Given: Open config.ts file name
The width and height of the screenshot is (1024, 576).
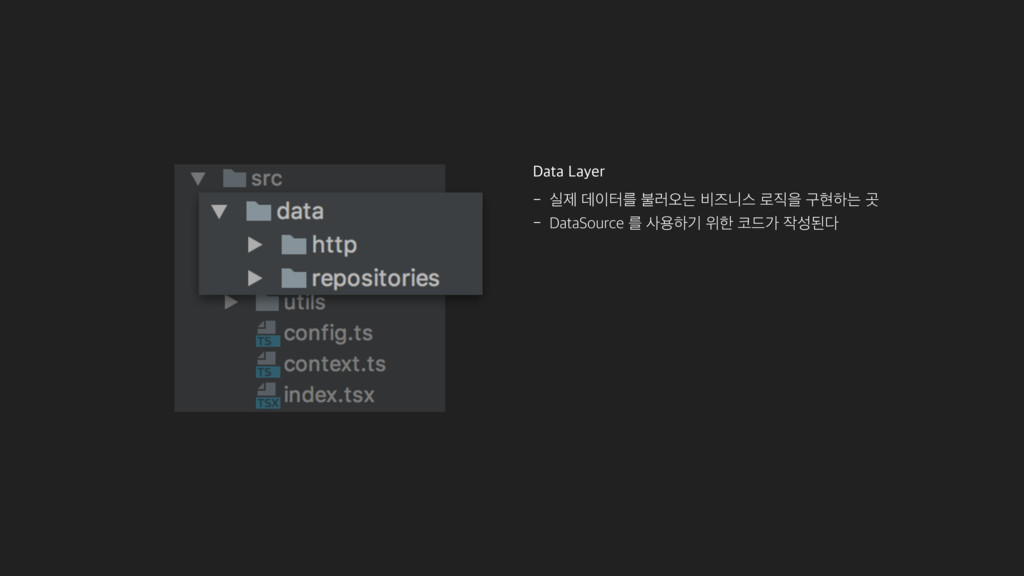Looking at the screenshot, I should [x=328, y=333].
